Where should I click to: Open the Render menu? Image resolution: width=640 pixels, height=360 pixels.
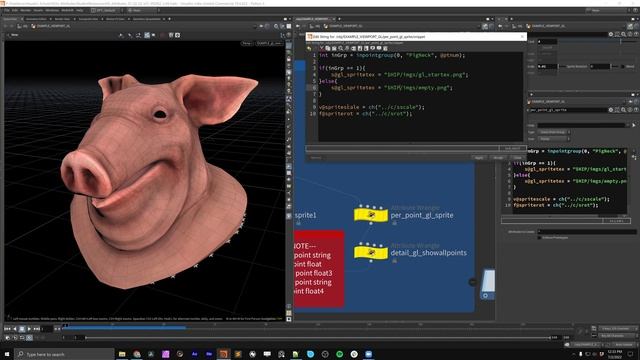tap(25, 10)
